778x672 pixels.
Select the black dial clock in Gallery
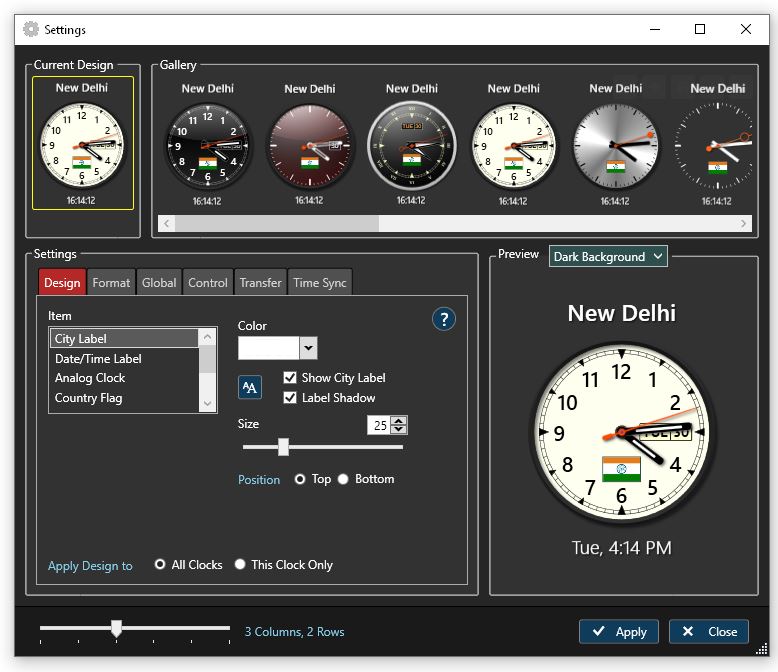[207, 145]
